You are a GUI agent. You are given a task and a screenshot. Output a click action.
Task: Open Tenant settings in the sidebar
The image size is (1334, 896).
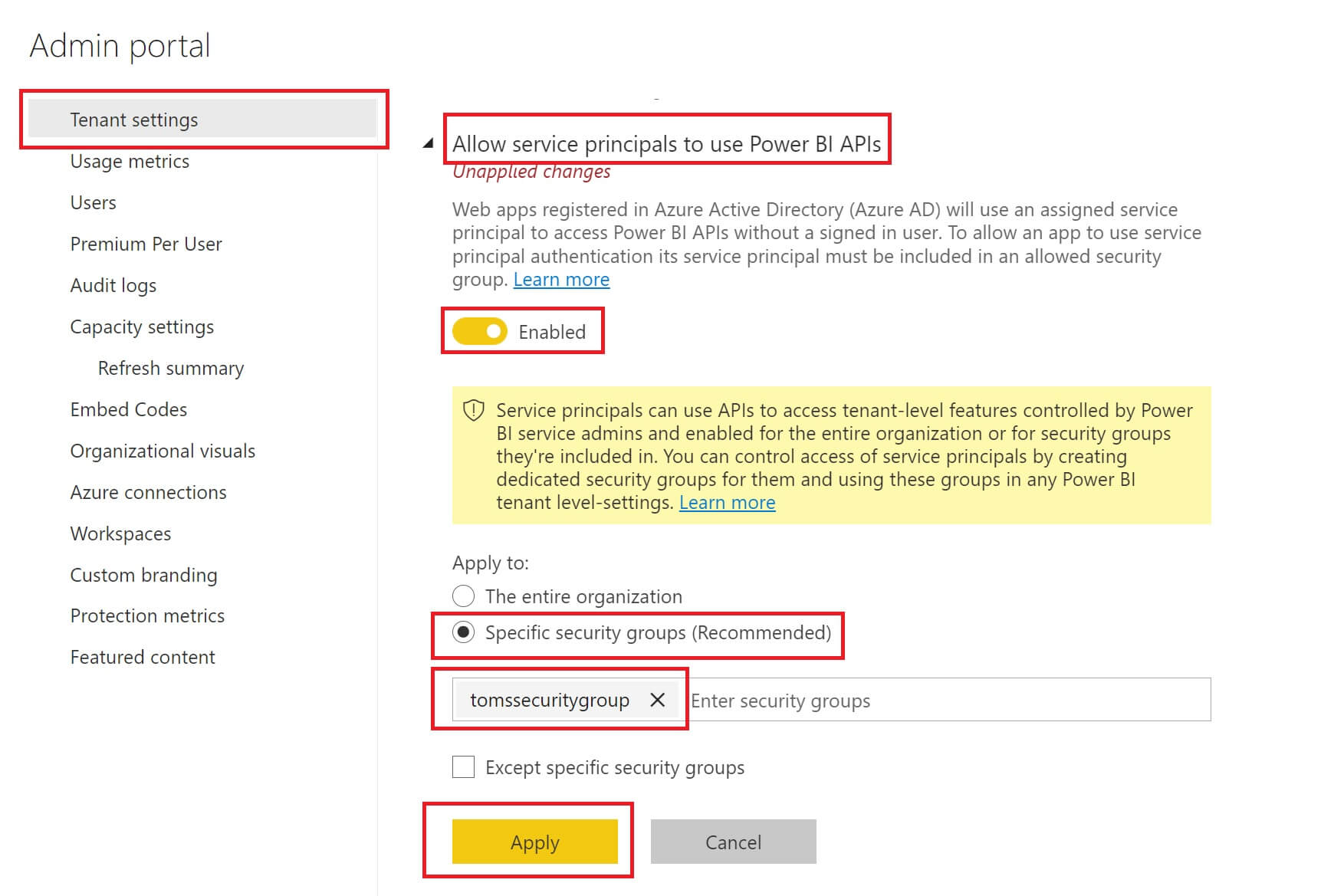134,119
